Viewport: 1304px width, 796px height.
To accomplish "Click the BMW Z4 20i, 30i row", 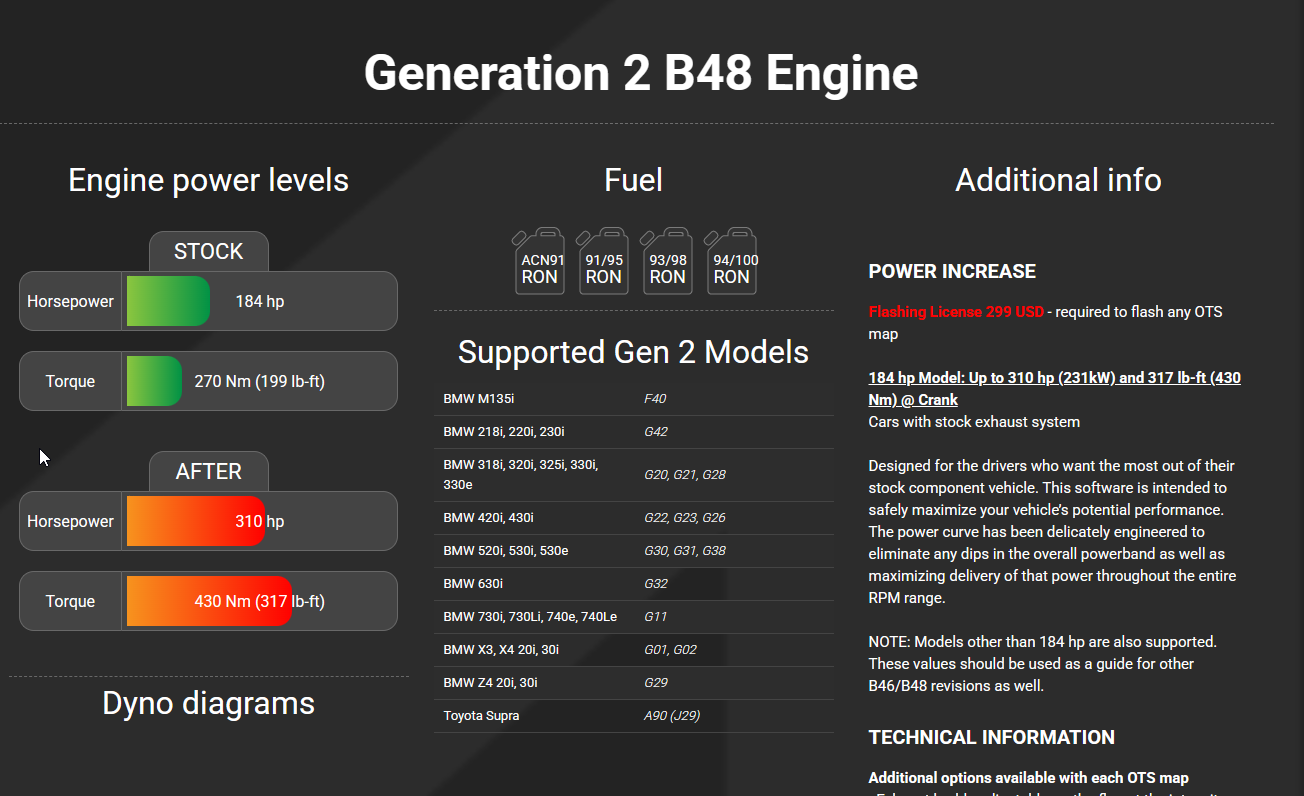I will [634, 683].
